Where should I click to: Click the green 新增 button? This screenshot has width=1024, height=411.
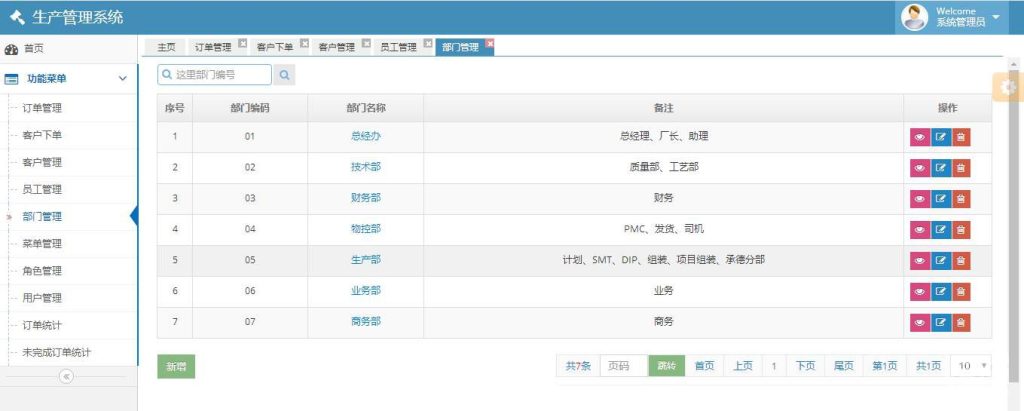pyautogui.click(x=176, y=367)
